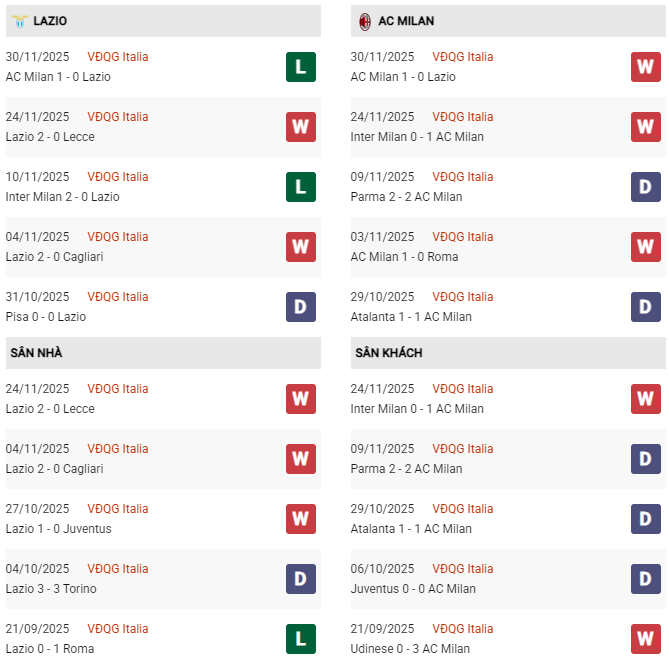Screen dimensions: 669x662
Task: Open VĐQG Italia link on 03/11/2025 row
Action: (462, 237)
